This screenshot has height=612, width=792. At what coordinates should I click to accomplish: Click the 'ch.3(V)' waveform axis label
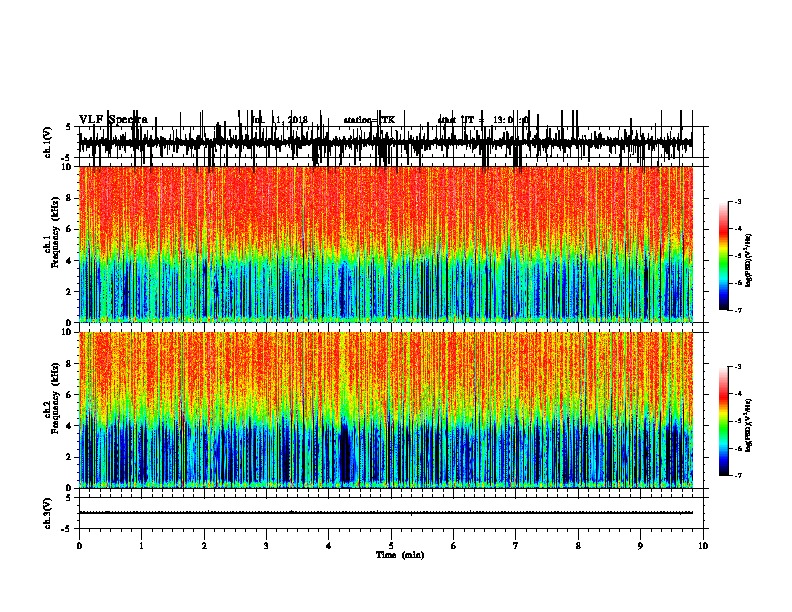(x=47, y=513)
